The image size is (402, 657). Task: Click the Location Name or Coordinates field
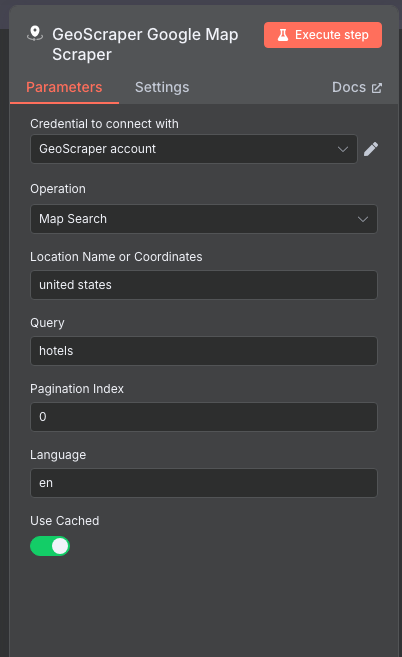pos(204,285)
